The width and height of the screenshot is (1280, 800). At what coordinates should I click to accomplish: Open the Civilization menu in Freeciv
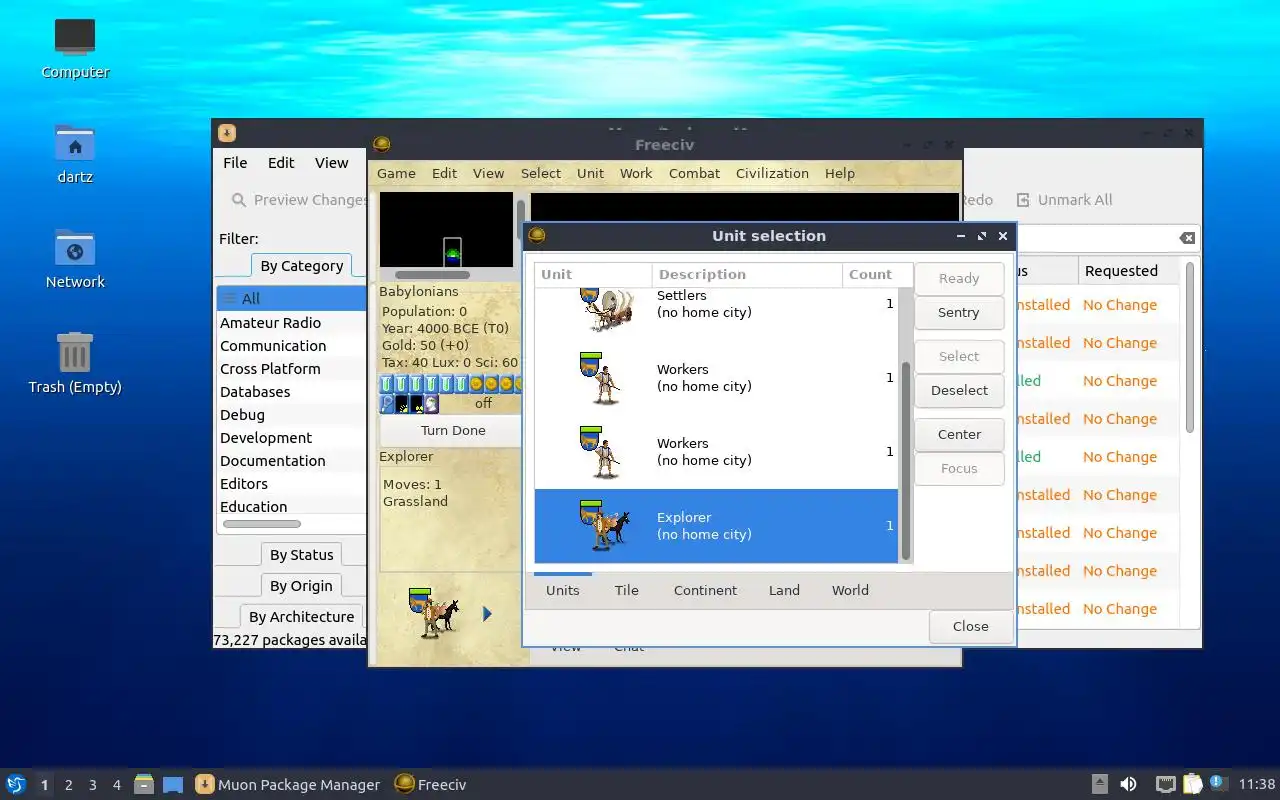click(x=772, y=173)
